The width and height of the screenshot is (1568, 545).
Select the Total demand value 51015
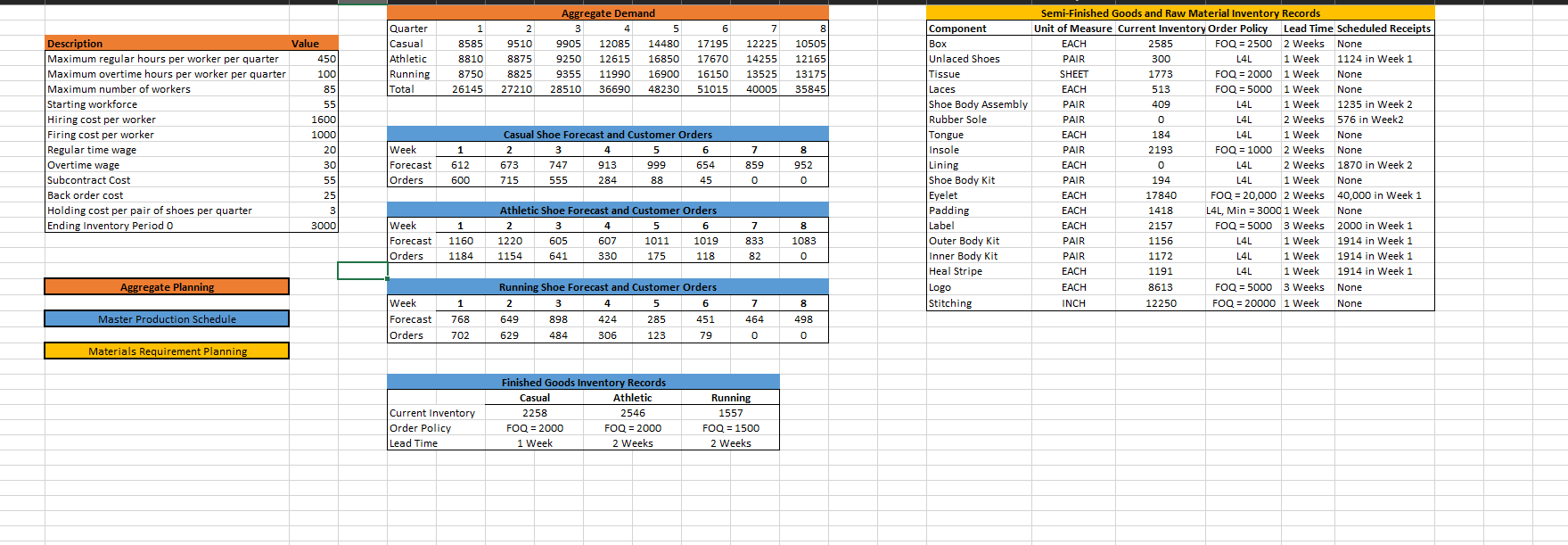(706, 89)
